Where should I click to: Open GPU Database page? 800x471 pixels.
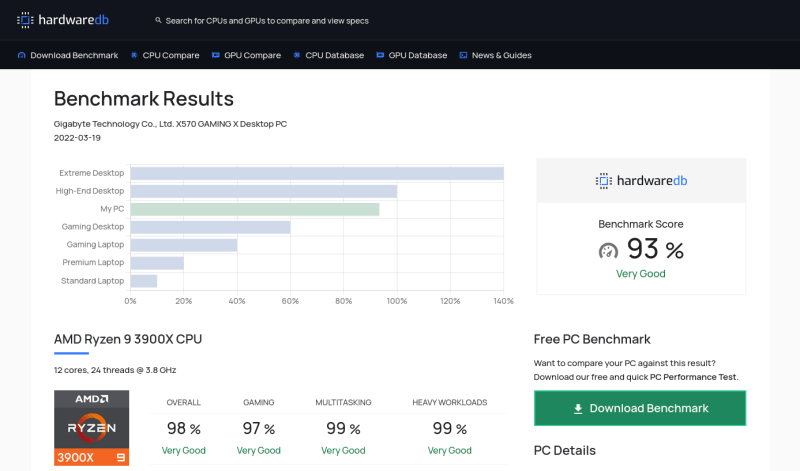coord(418,55)
